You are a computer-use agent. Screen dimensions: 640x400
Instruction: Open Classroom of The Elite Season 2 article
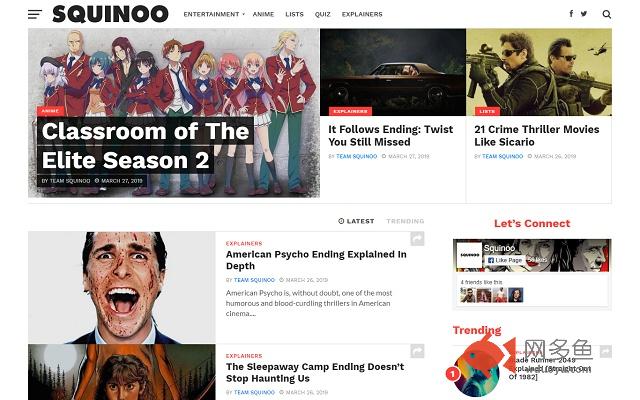(x=145, y=145)
